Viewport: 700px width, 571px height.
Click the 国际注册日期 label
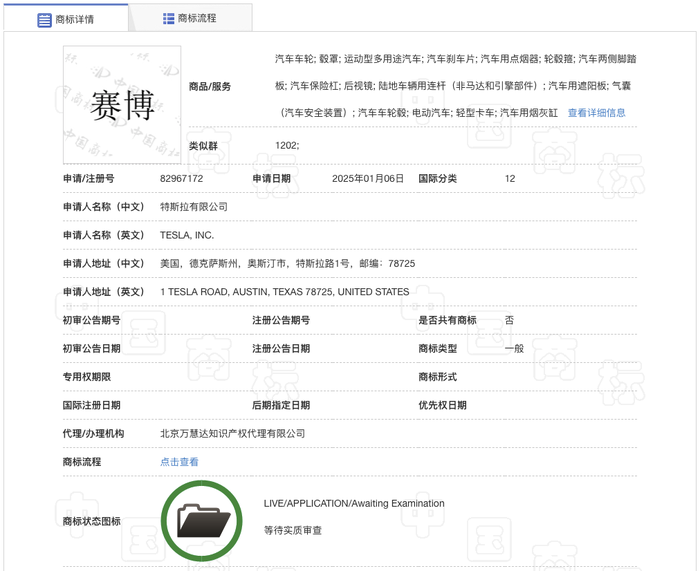(x=92, y=405)
